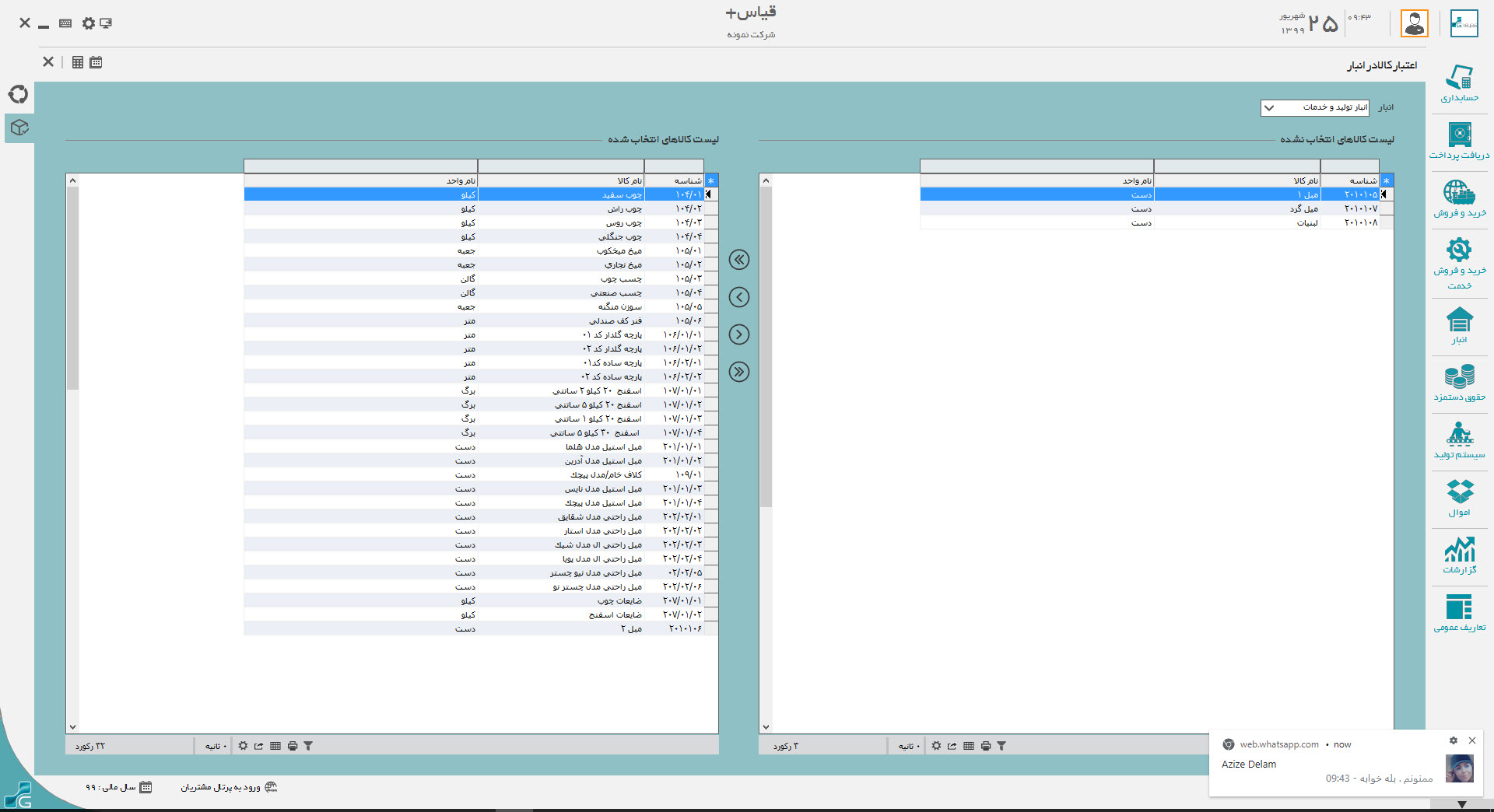Image resolution: width=1494 pixels, height=812 pixels.
Task: Open grid view icon in selected goods footer
Action: 275,746
